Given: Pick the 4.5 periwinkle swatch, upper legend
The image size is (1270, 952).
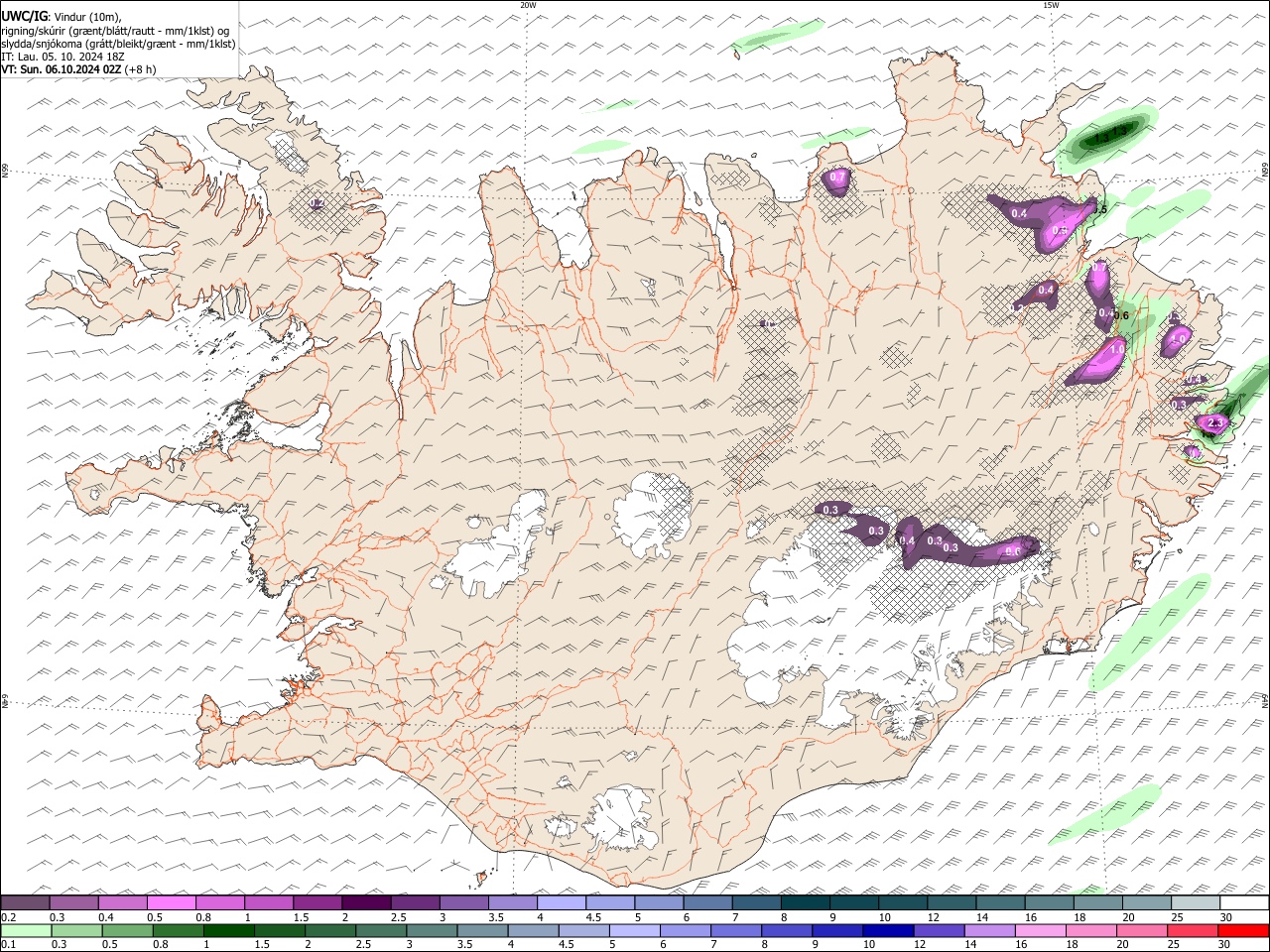Looking at the screenshot, I should pyautogui.click(x=608, y=902).
